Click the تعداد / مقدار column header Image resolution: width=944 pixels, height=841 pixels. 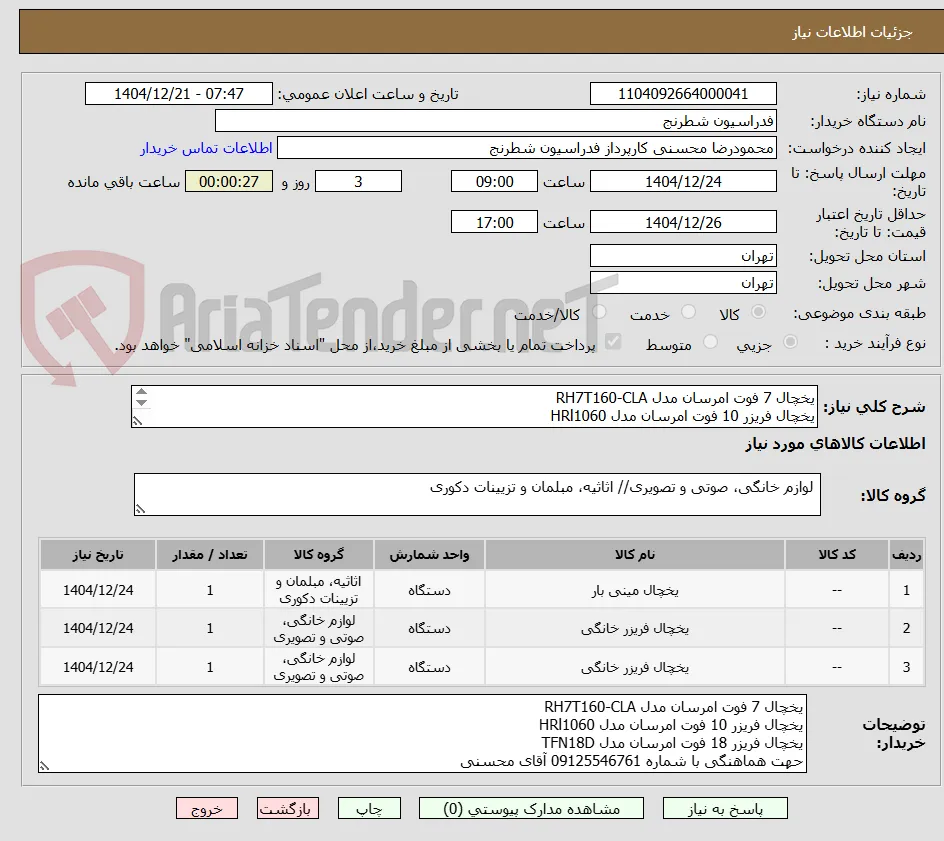click(210, 554)
